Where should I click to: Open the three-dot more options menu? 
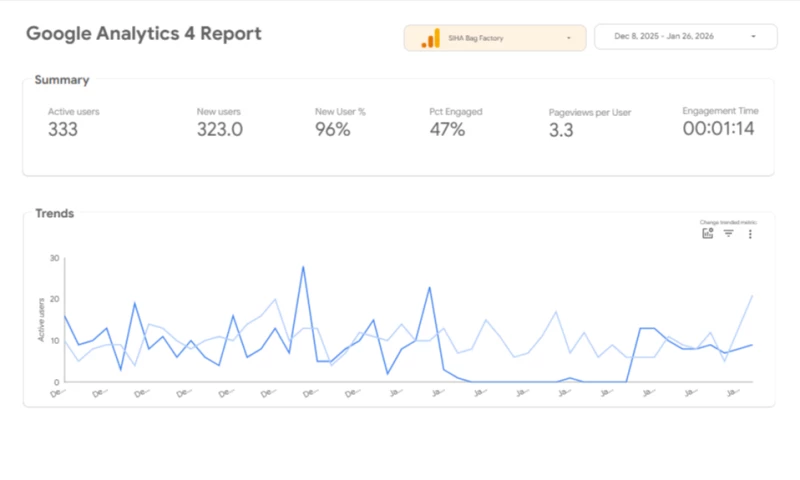[x=750, y=233]
